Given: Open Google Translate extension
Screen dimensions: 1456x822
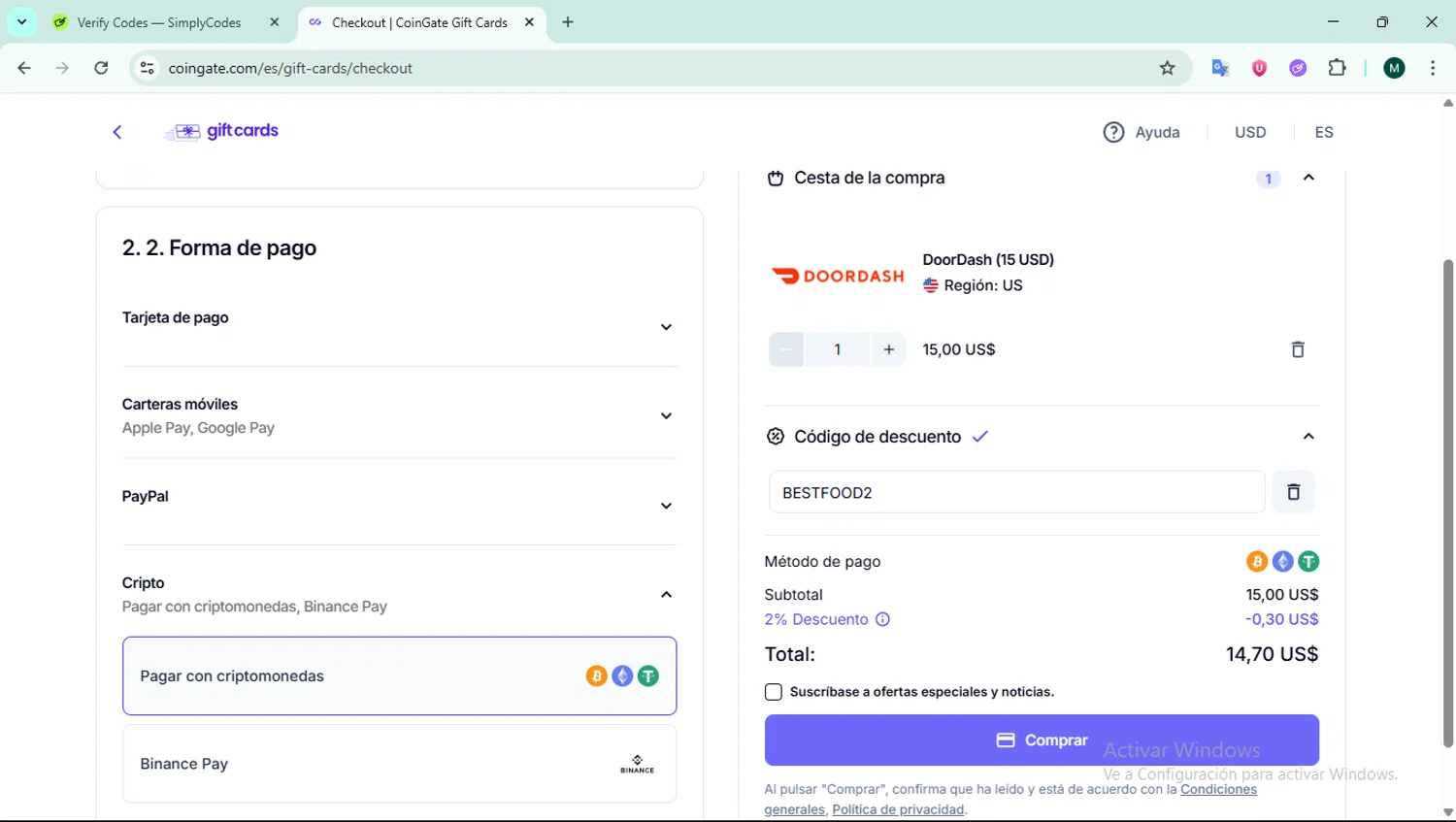Looking at the screenshot, I should tap(1220, 68).
